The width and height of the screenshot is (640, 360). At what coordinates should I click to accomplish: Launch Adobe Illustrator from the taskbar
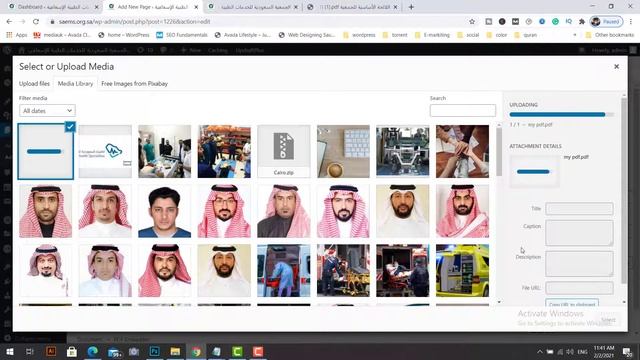point(51,351)
